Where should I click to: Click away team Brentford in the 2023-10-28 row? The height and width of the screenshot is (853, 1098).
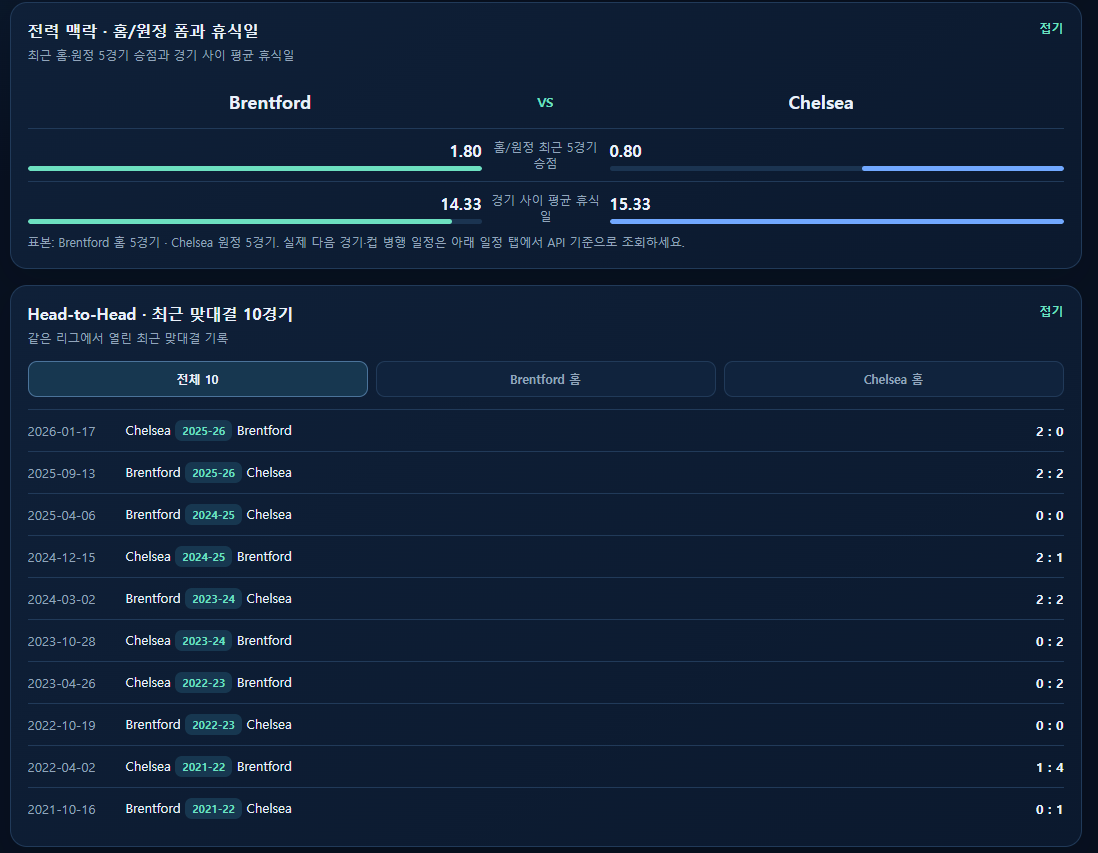pyautogui.click(x=264, y=641)
